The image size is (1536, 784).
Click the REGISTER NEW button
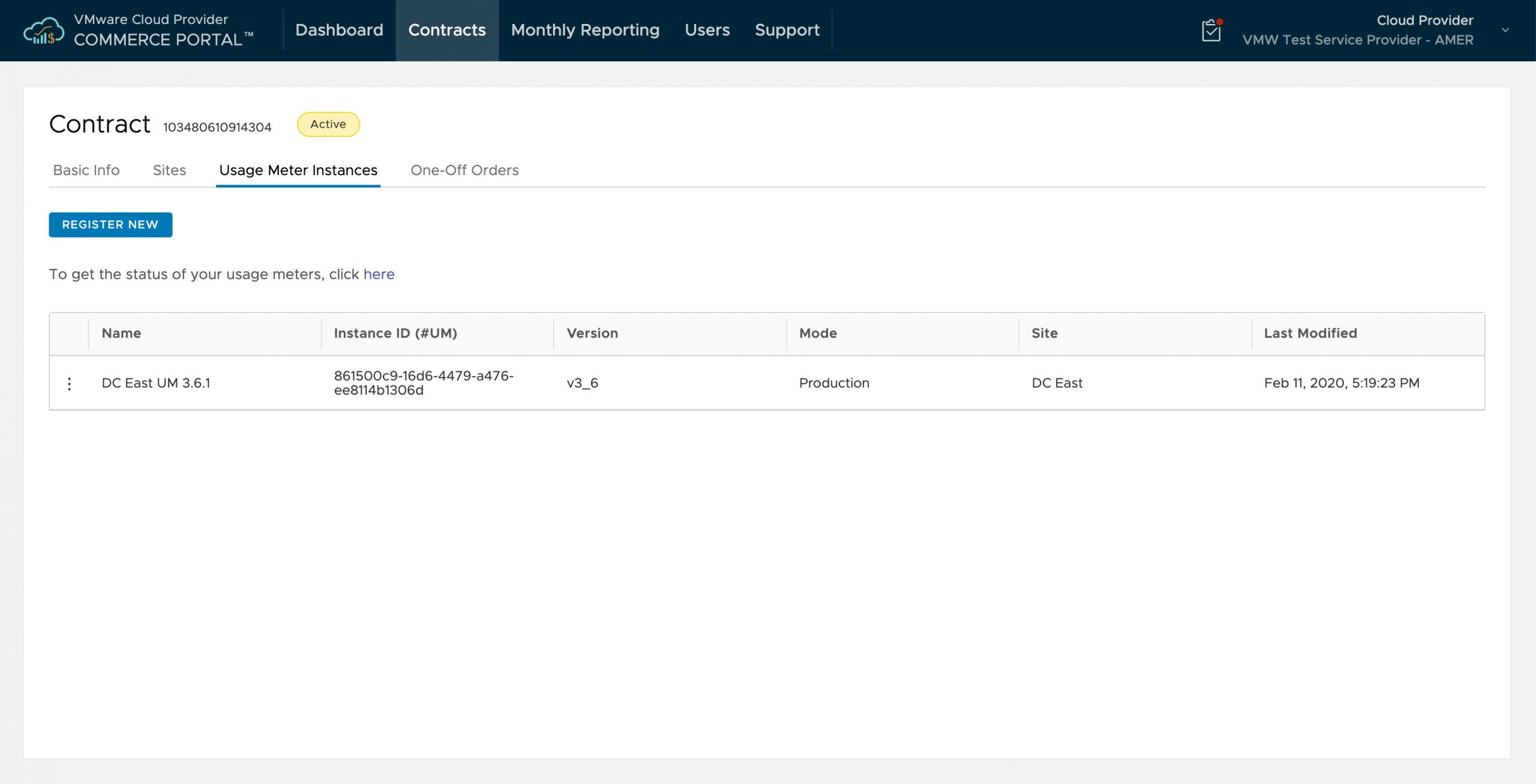pos(110,225)
